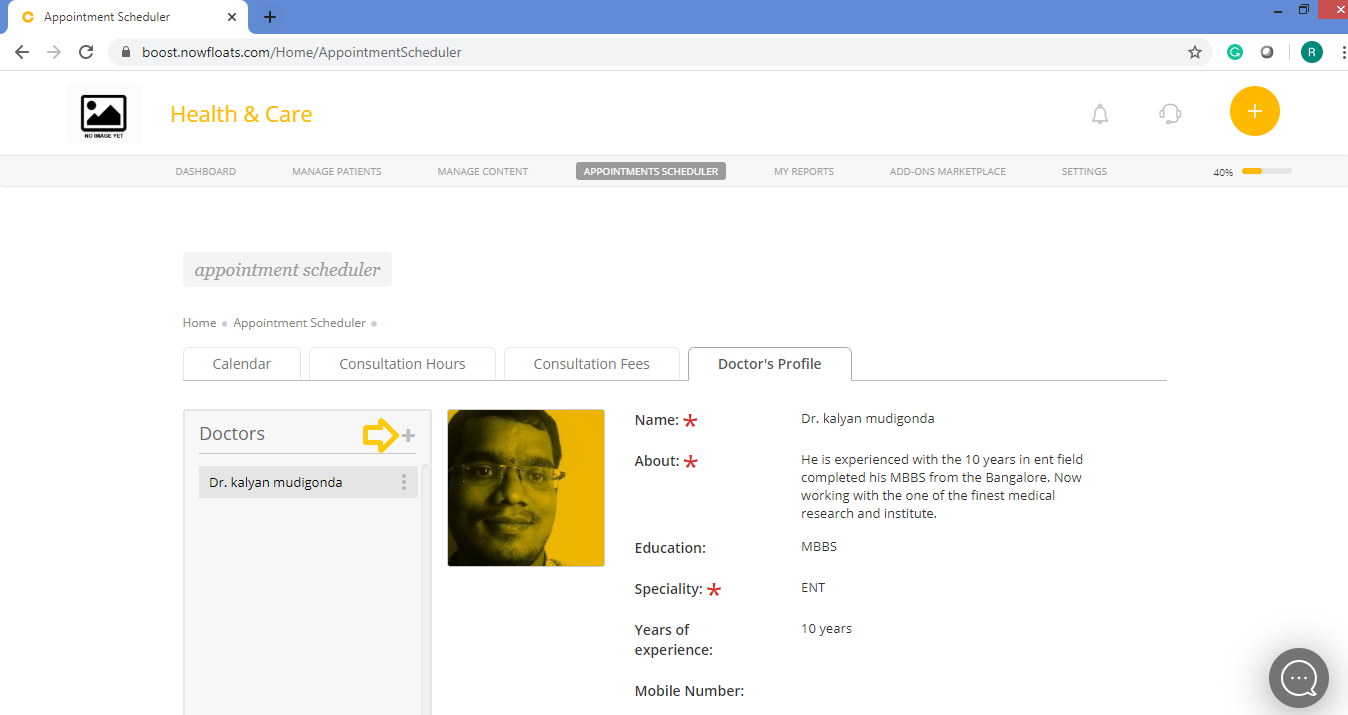
Task: Open the chat widget bubble
Action: pos(1299,679)
